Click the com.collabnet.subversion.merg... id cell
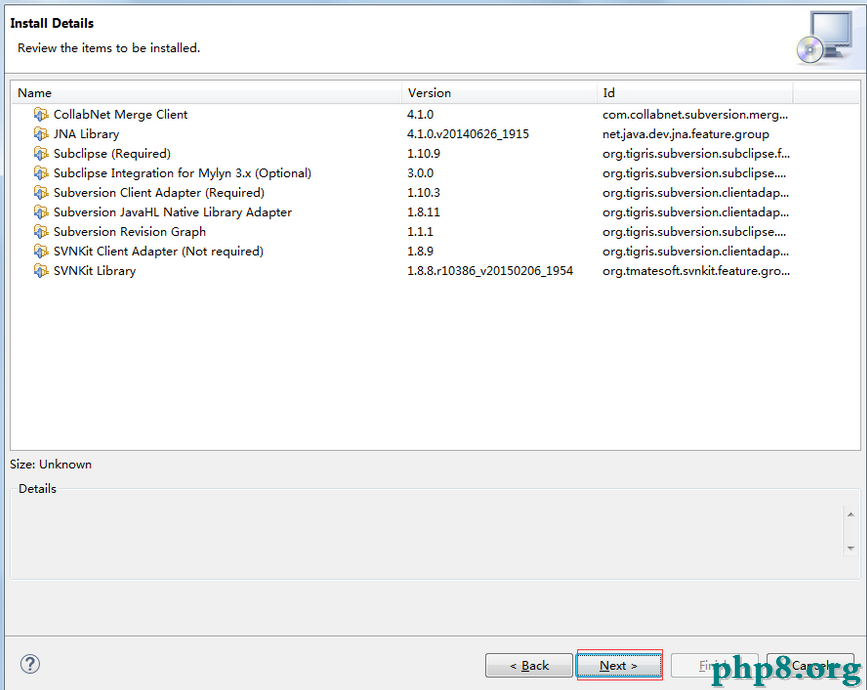 pos(695,114)
